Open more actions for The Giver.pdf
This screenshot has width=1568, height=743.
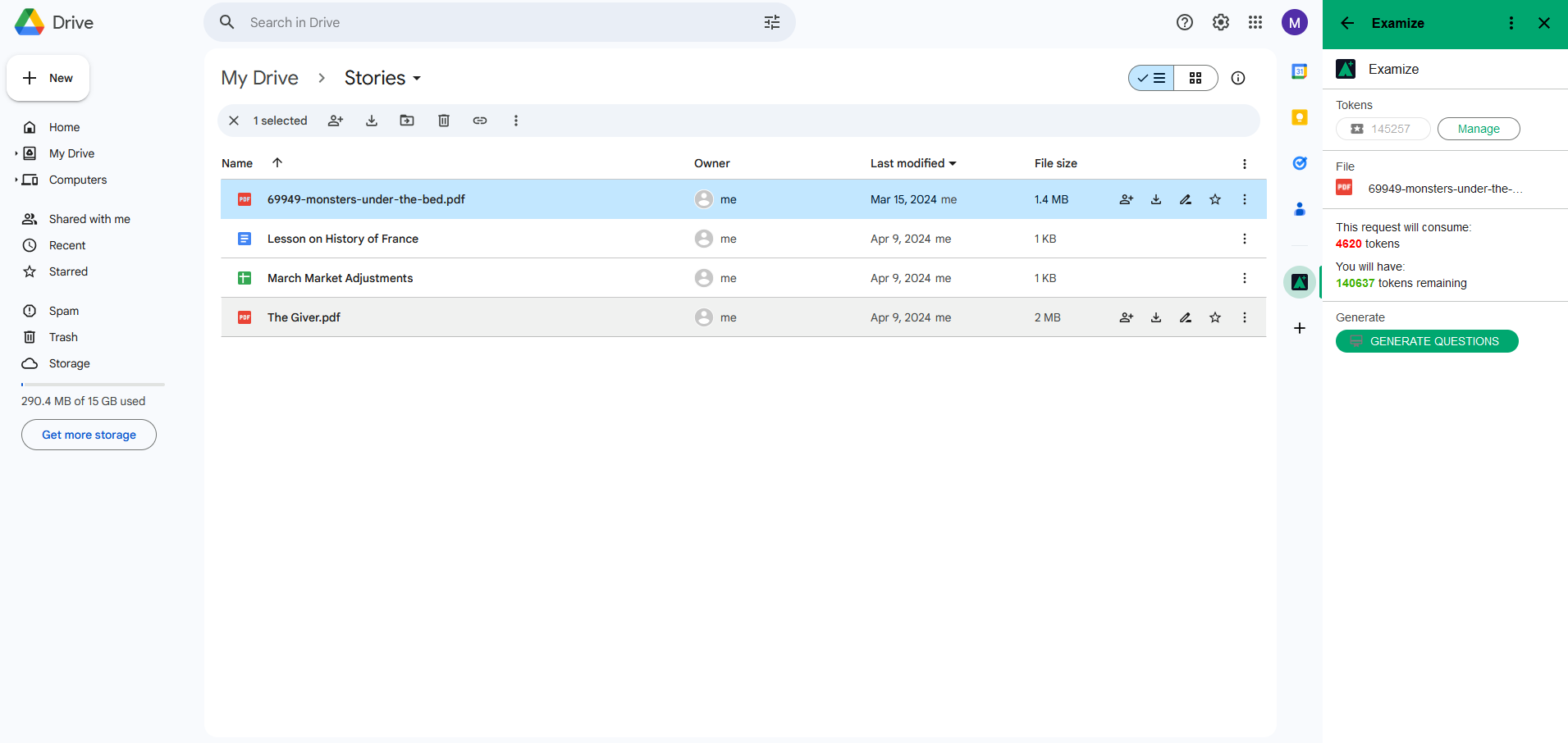1245,317
